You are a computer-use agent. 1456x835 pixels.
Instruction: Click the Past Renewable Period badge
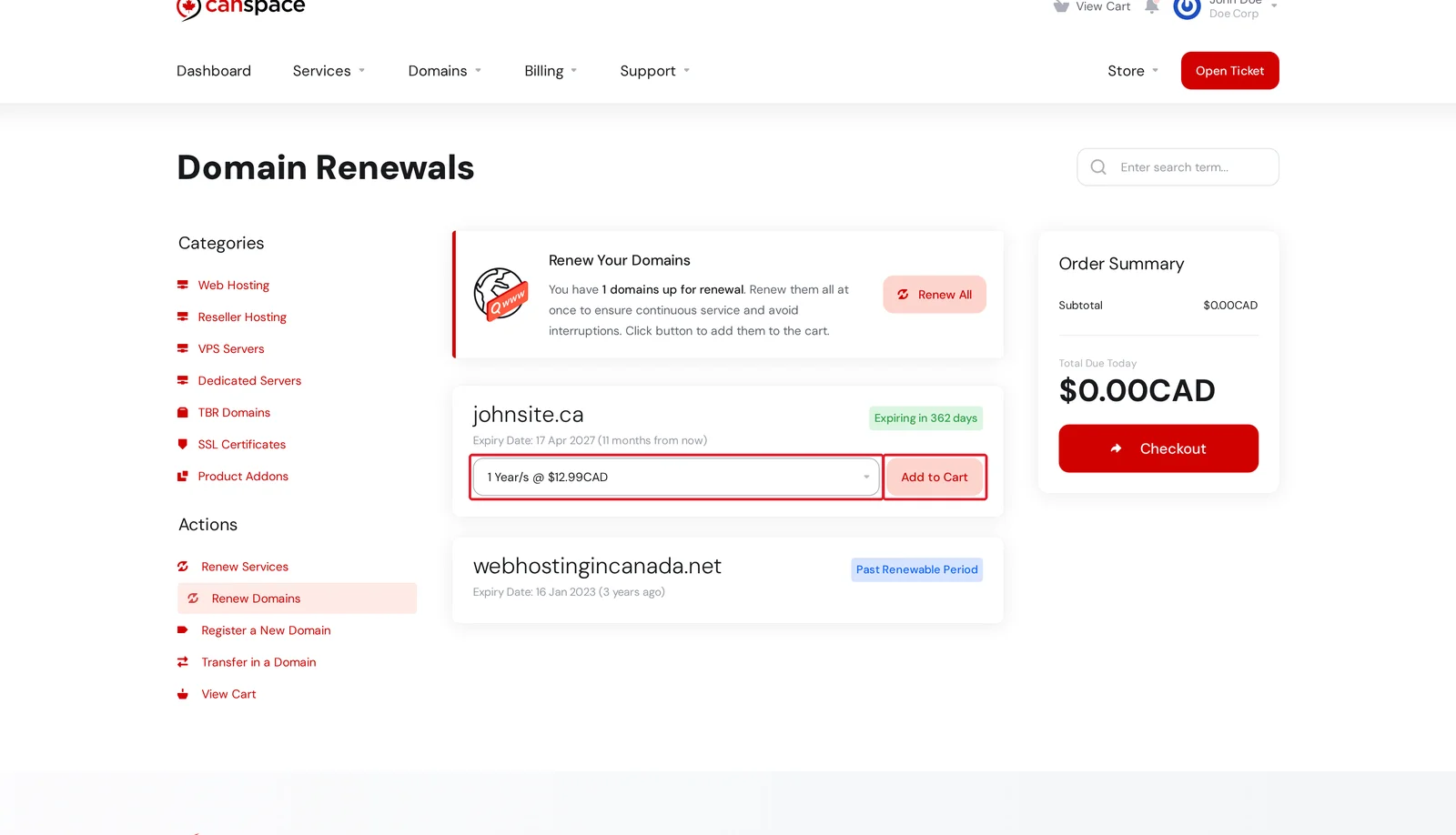pos(916,569)
